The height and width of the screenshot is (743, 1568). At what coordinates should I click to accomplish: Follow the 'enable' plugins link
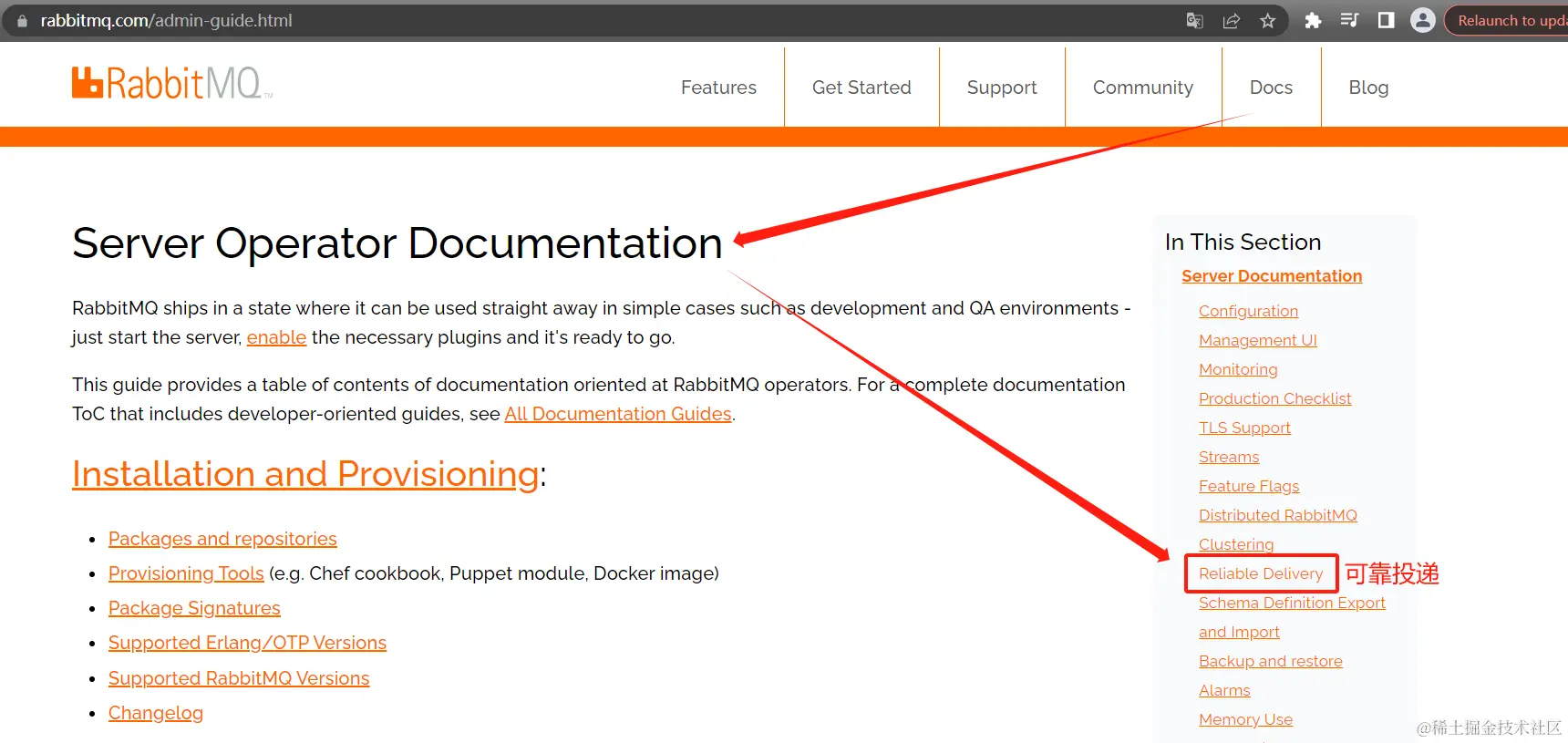point(276,337)
